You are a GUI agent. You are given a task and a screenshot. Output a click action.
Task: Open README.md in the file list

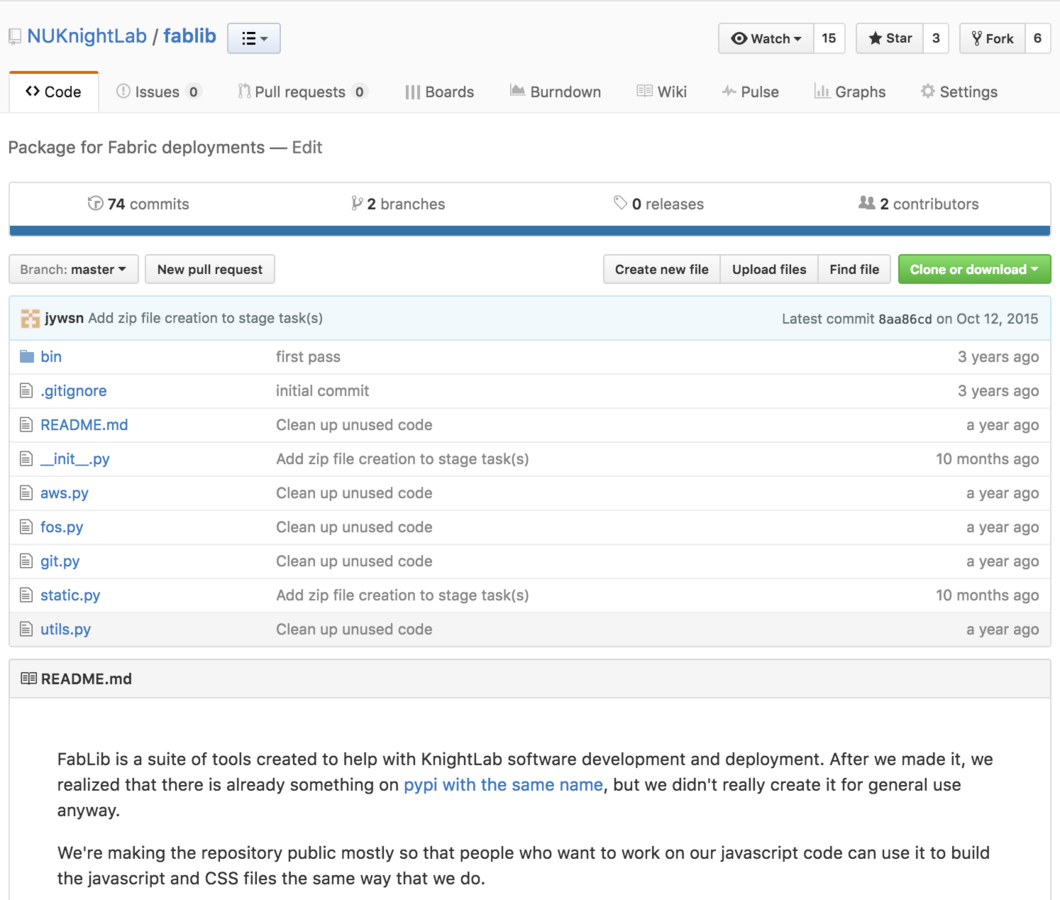84,425
